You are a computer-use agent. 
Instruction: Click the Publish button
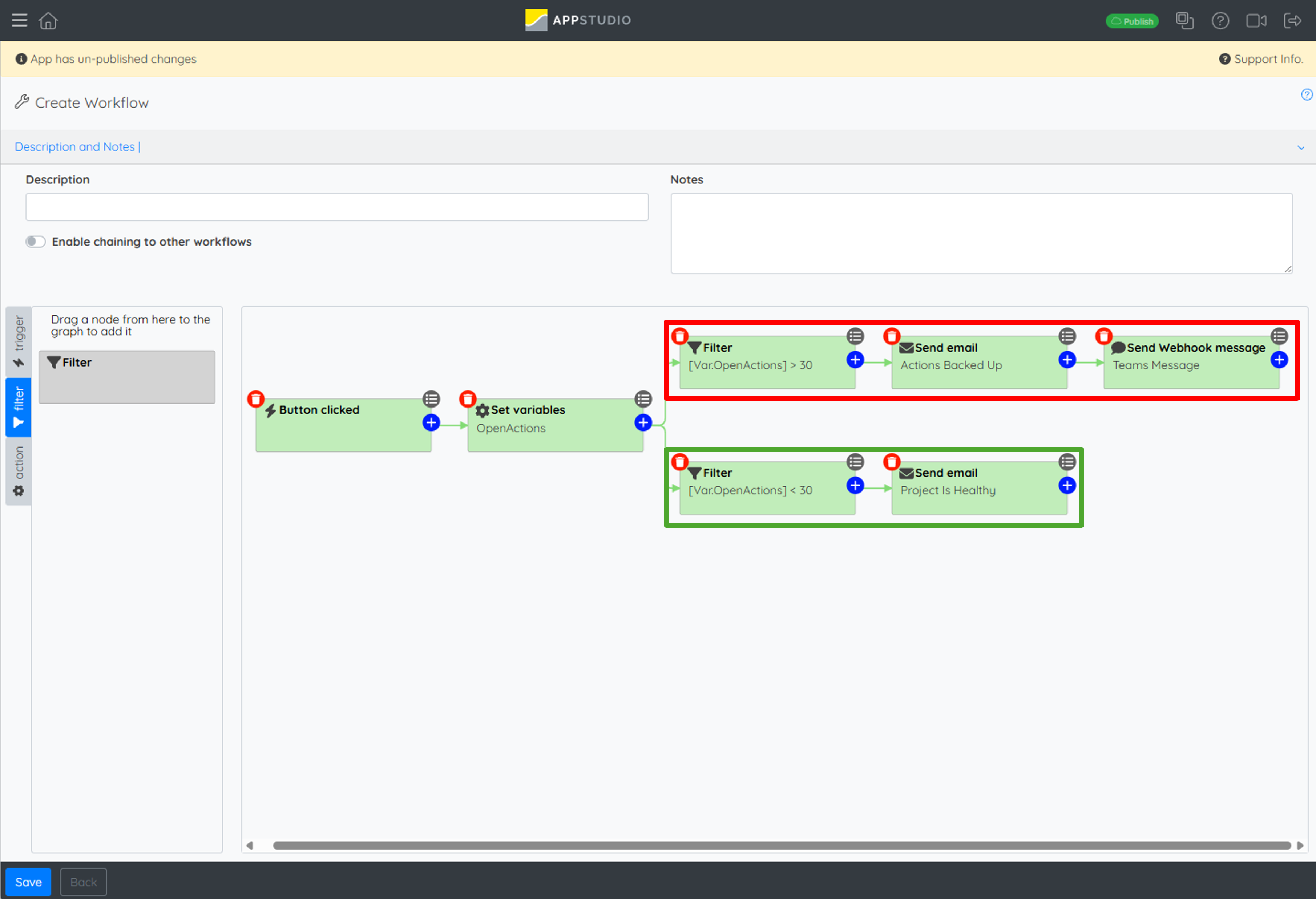click(x=1132, y=21)
